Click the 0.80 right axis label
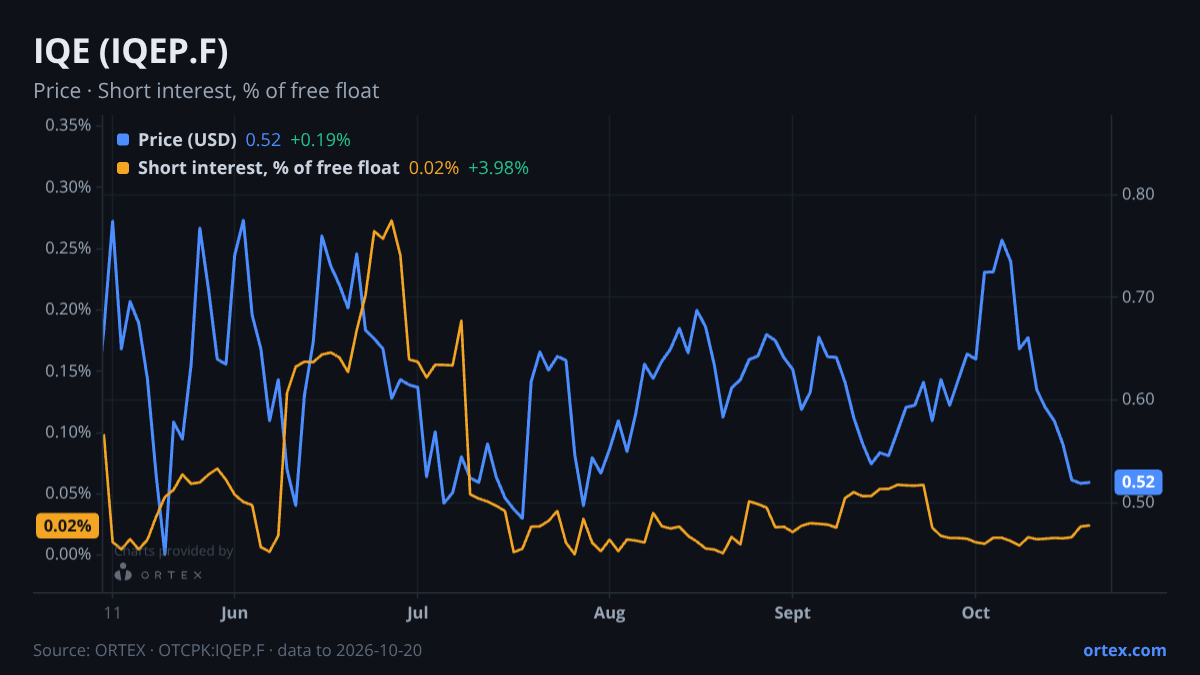The image size is (1200, 675). [1138, 194]
